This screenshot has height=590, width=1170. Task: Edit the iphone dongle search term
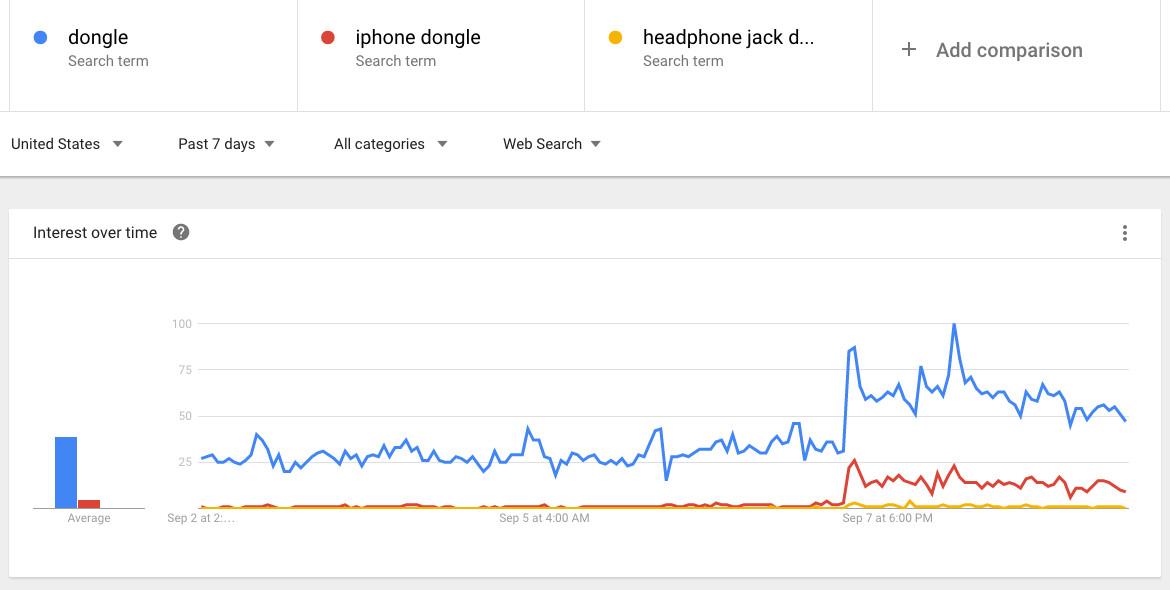(x=418, y=38)
